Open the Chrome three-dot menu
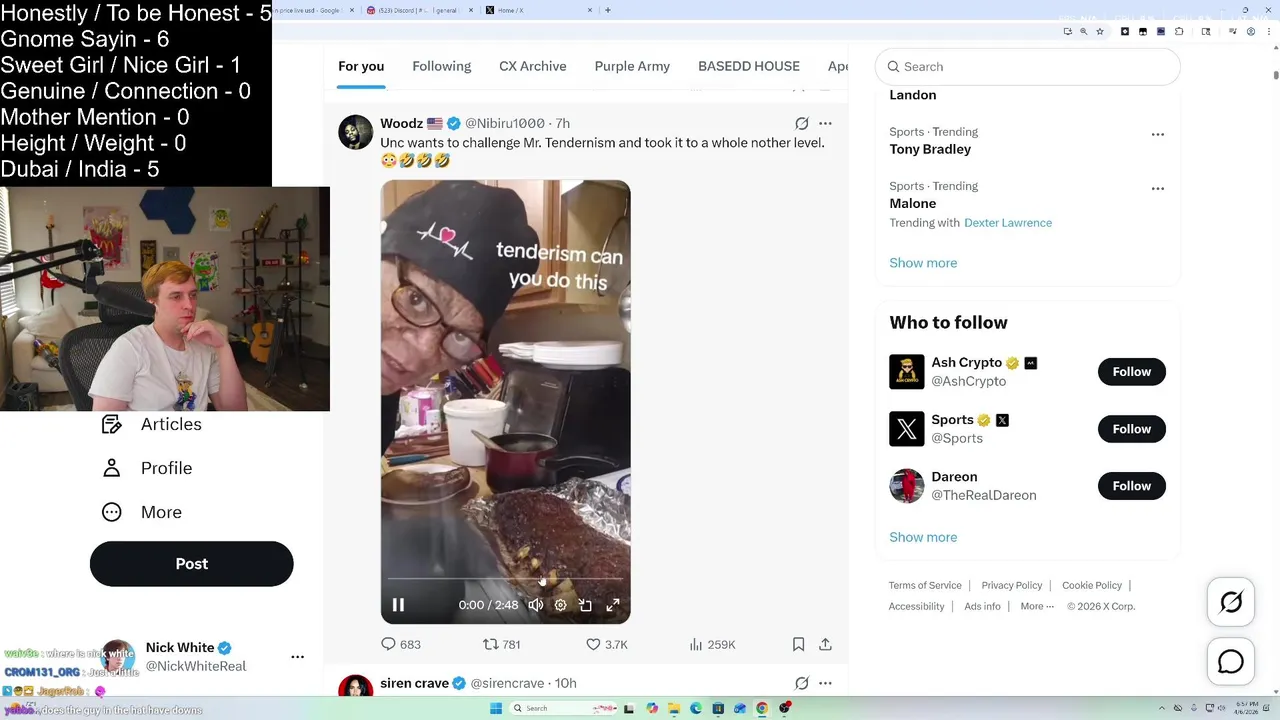1280x720 pixels. pyautogui.click(x=1267, y=31)
